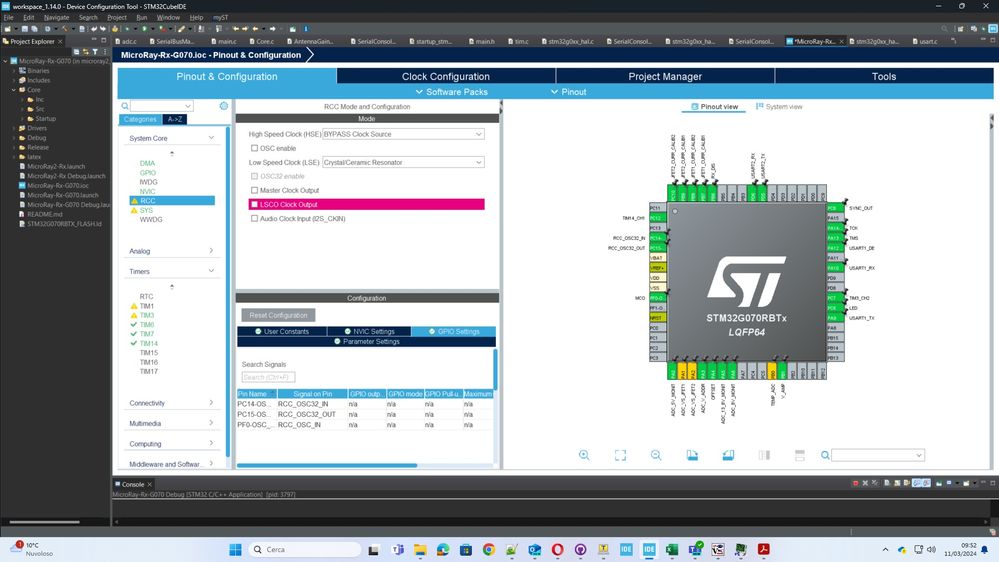Open High Speed Clock (HSE) dropdown
Viewport: 999px width, 562px height.
tap(403, 134)
